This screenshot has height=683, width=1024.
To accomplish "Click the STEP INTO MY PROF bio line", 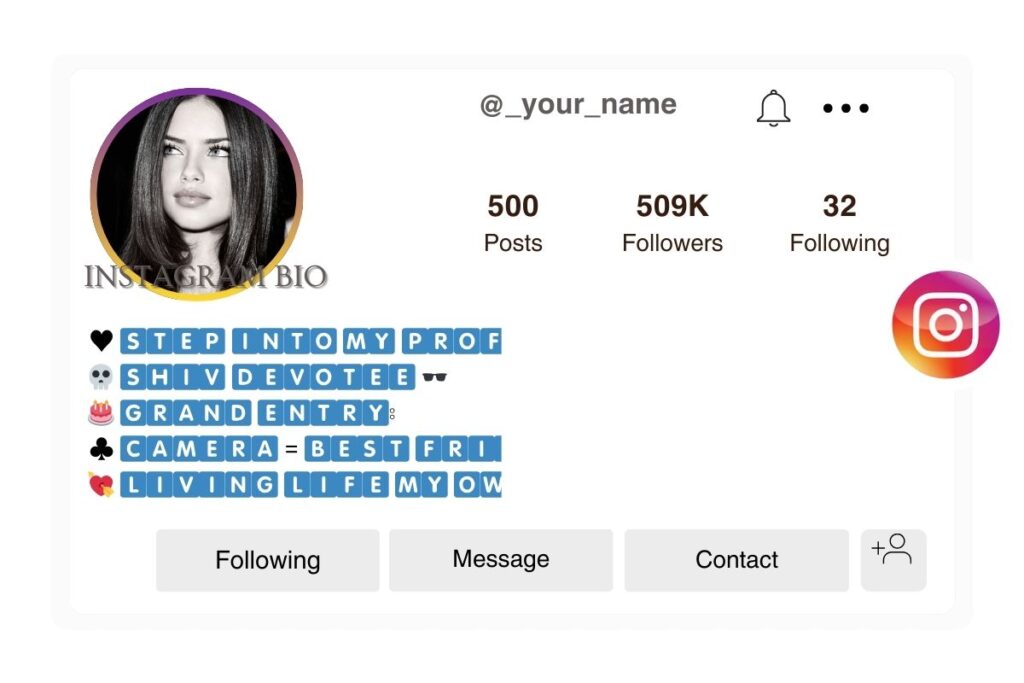I will pos(310,340).
